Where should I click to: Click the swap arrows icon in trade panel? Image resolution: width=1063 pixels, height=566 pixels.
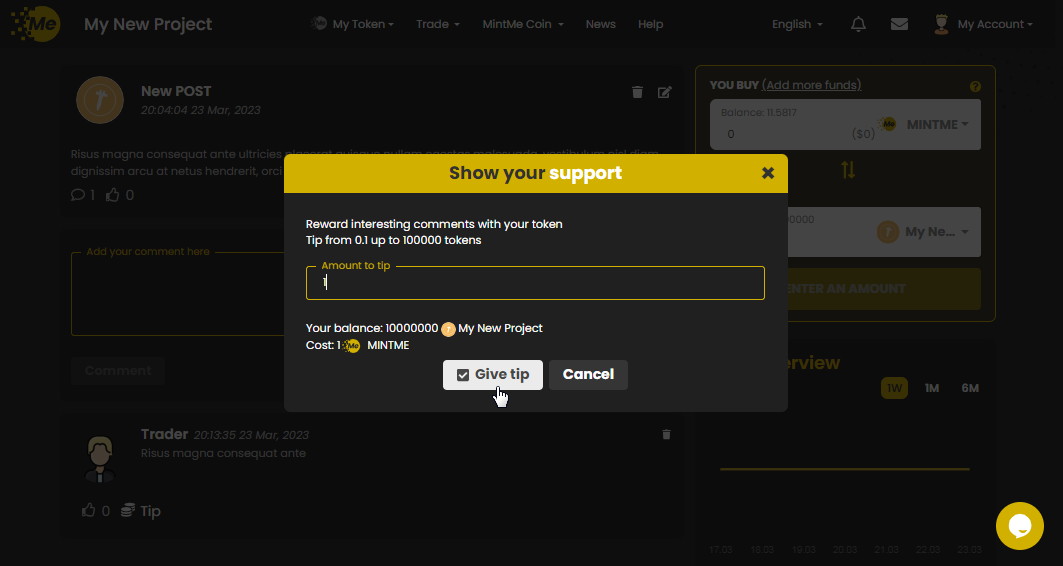click(x=848, y=169)
